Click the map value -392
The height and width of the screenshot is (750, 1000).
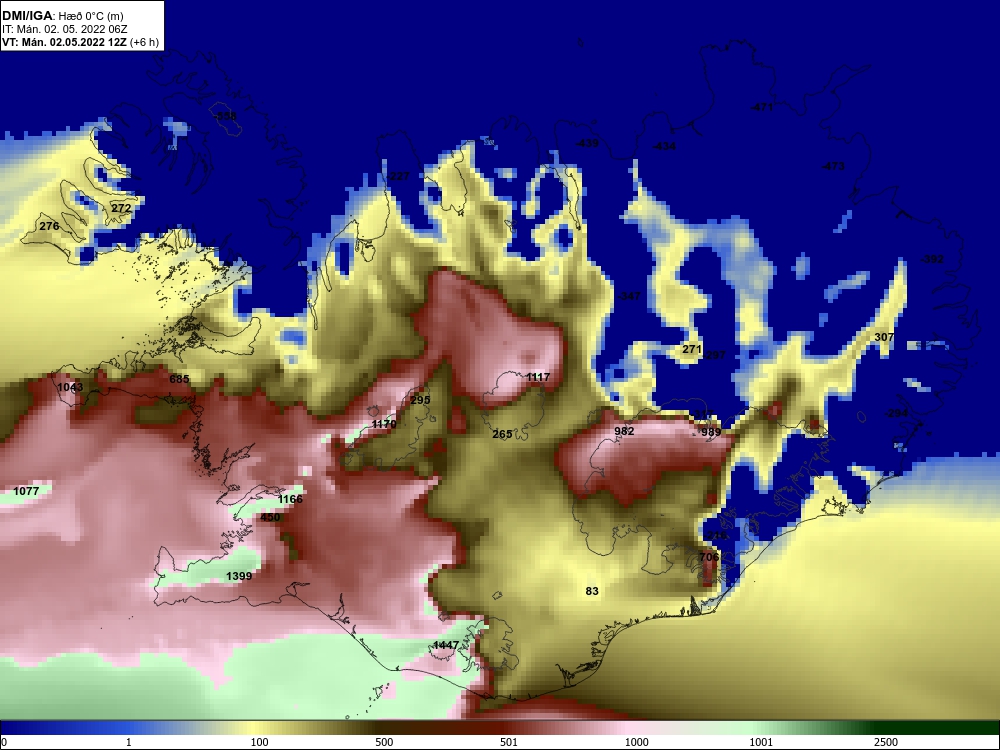932,259
